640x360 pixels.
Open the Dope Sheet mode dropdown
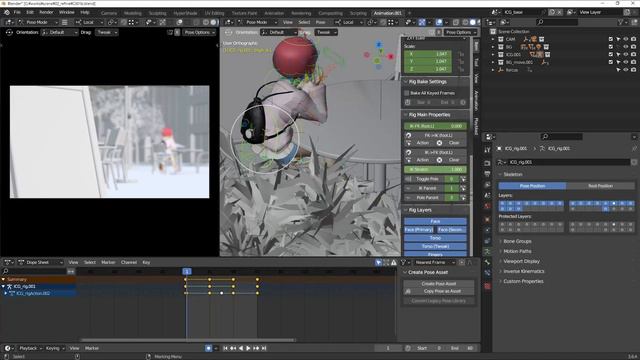pyautogui.click(x=41, y=262)
